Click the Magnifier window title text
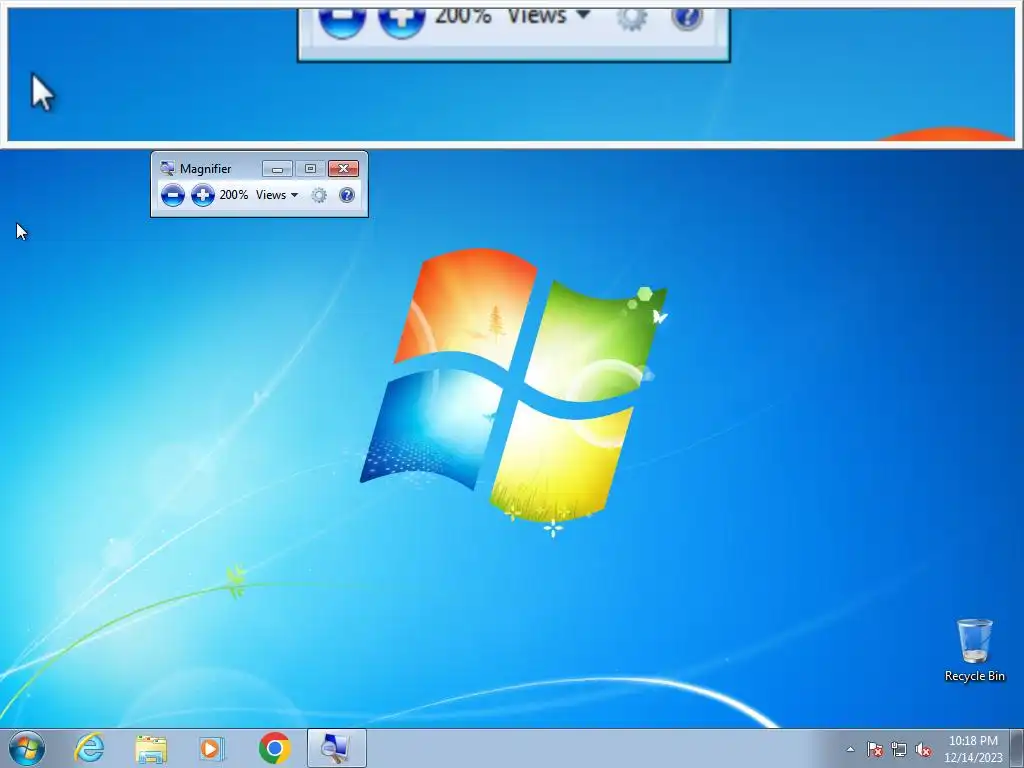The height and width of the screenshot is (768, 1024). coord(205,168)
